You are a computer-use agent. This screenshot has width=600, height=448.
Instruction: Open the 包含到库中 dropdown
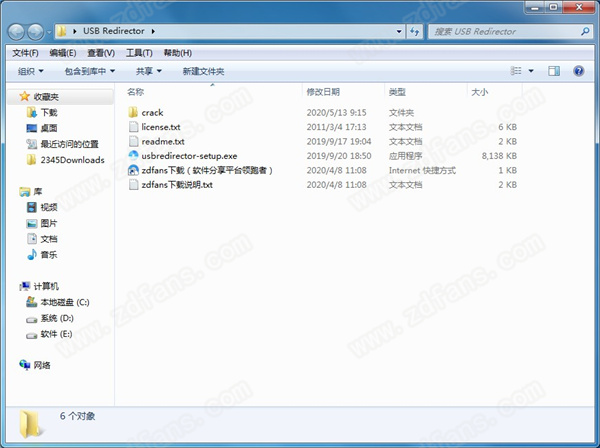(x=90, y=71)
